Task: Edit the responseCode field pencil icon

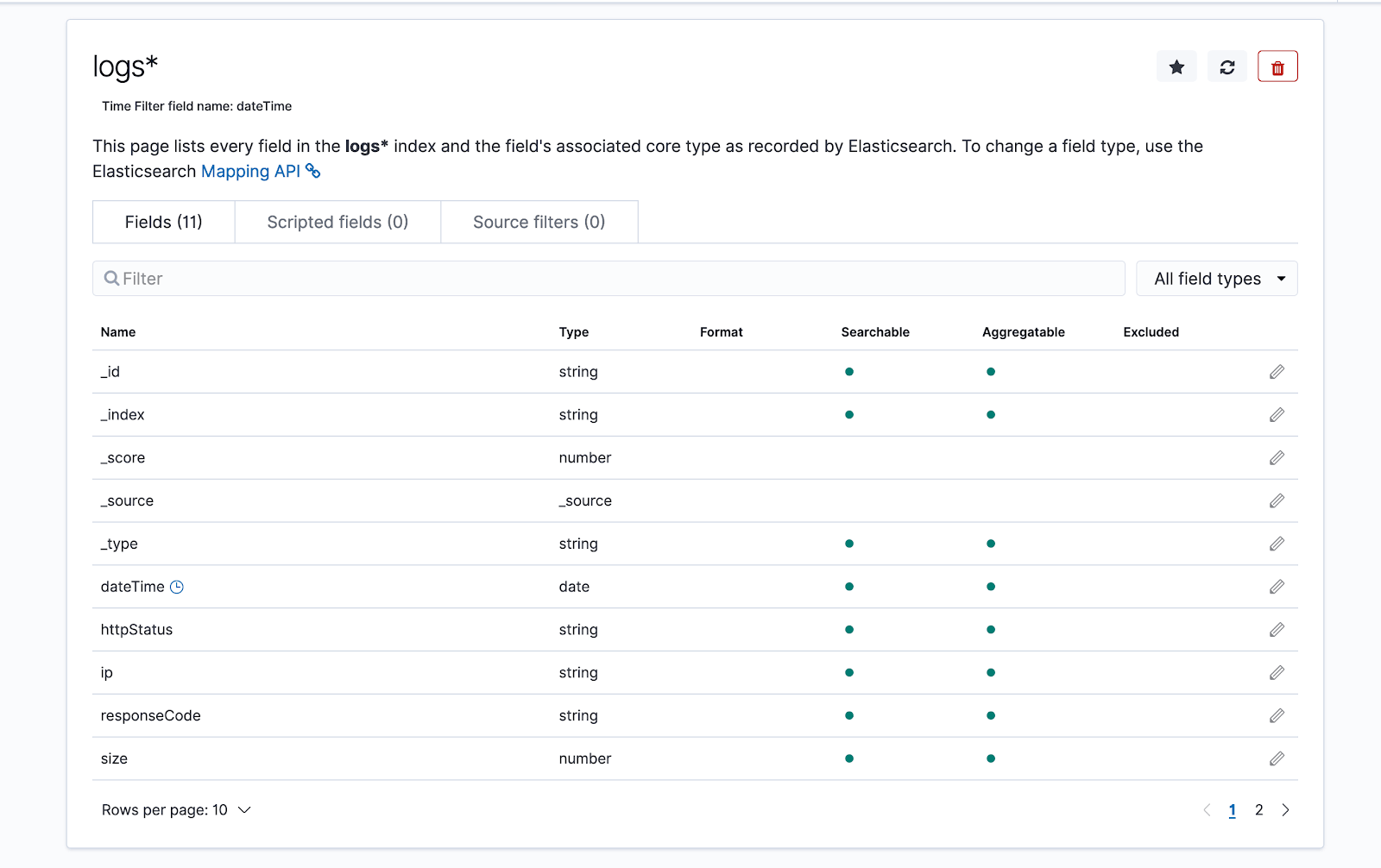Action: click(x=1277, y=716)
